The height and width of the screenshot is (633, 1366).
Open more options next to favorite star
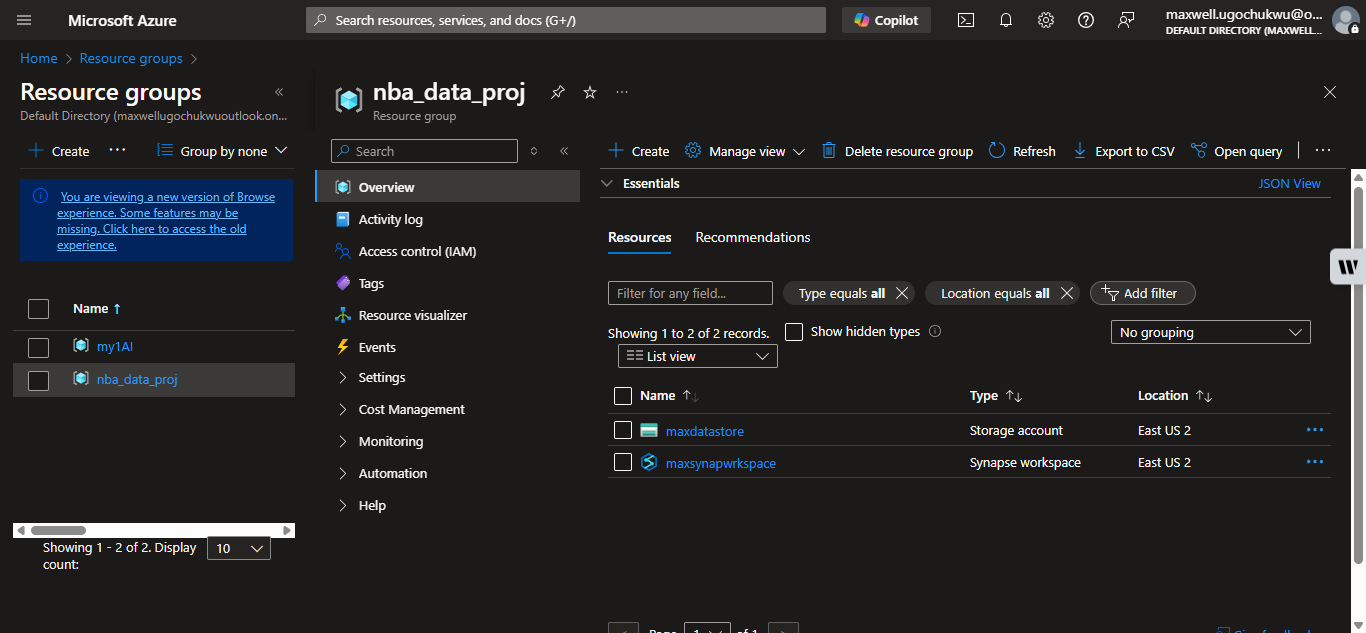point(622,92)
